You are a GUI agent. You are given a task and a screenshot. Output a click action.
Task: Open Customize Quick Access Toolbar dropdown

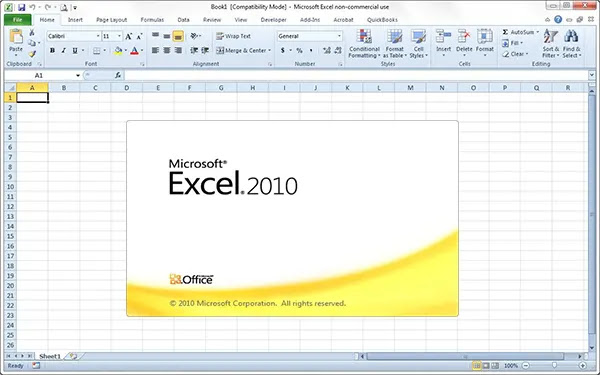(75, 7)
